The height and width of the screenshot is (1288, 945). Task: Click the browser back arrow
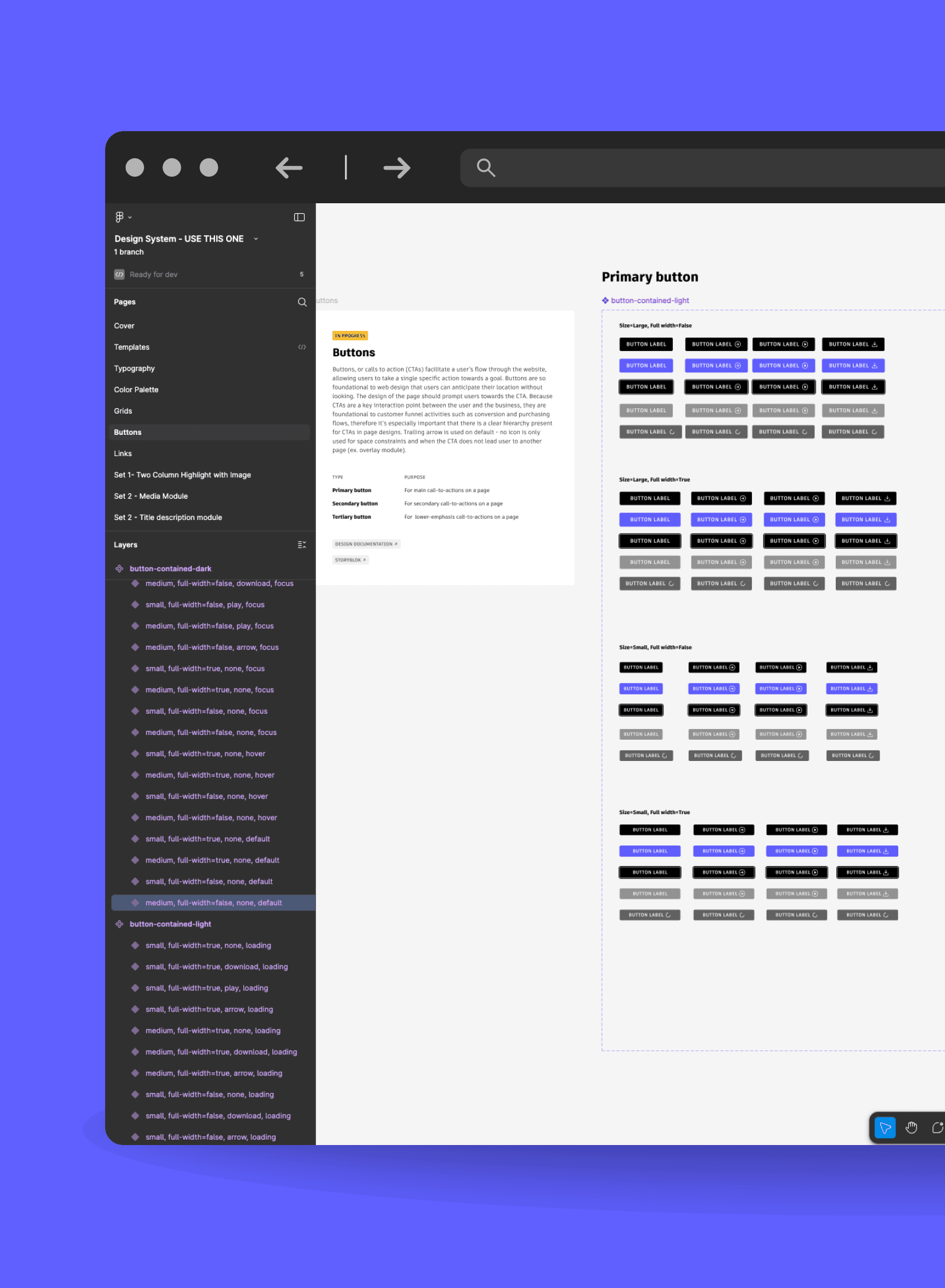(289, 168)
